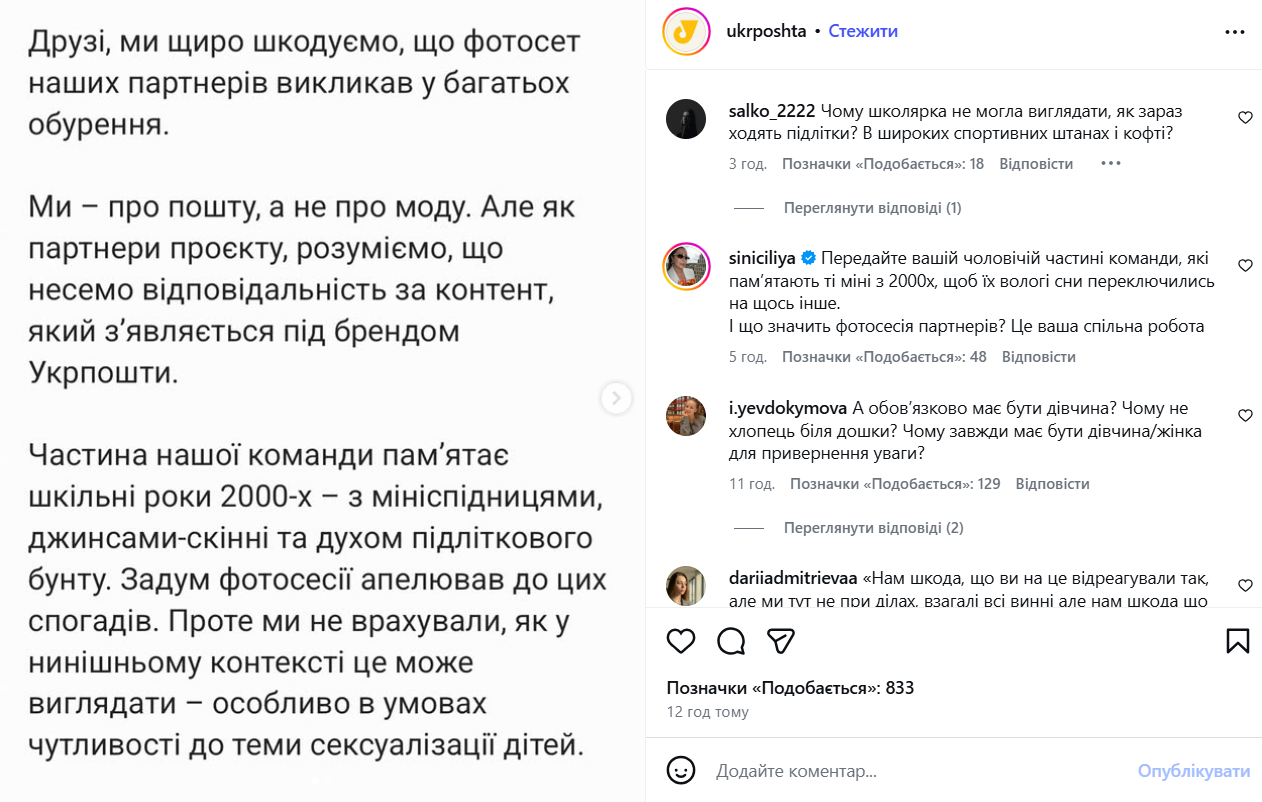Like the post with heart icon

pyautogui.click(x=681, y=641)
